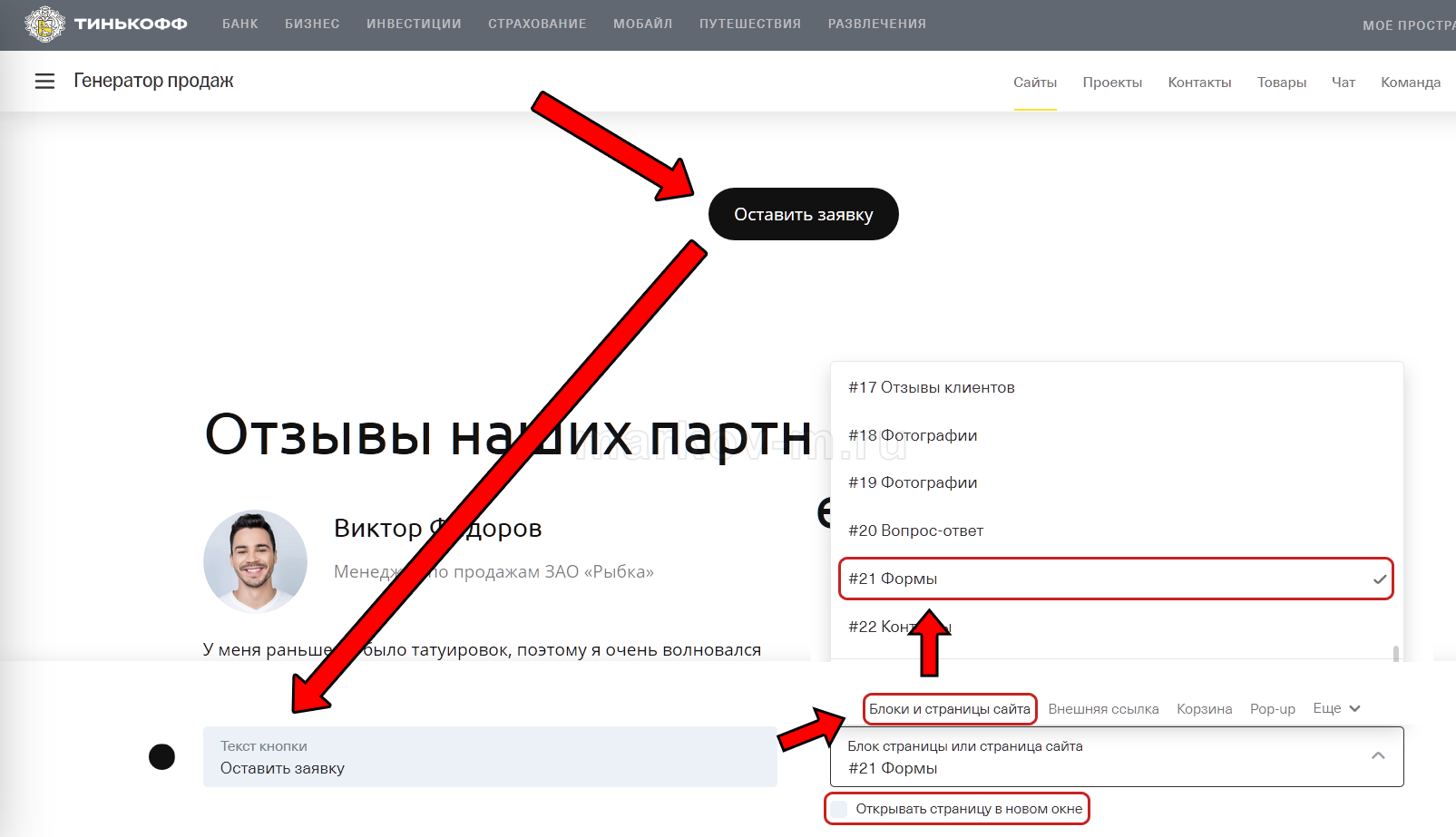Collapse the block or page dropdown chevron
The image size is (1456, 837).
[1378, 755]
